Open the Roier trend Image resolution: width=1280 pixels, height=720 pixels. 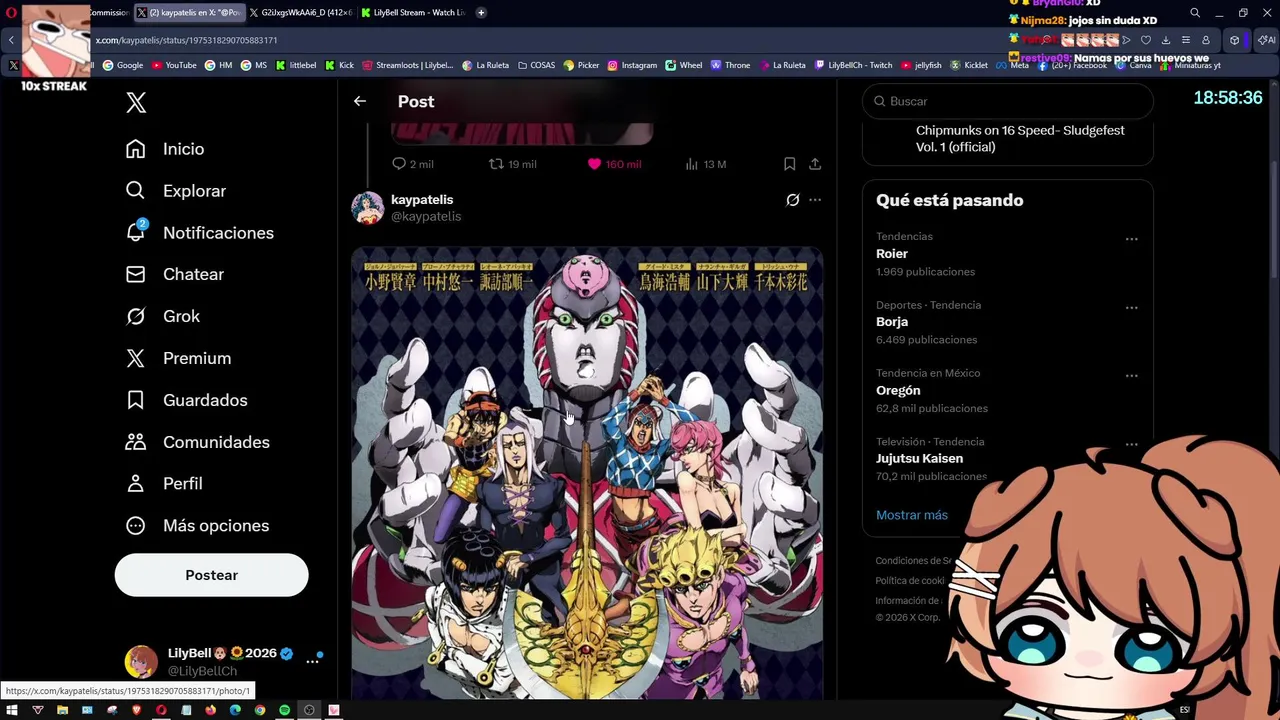point(892,254)
